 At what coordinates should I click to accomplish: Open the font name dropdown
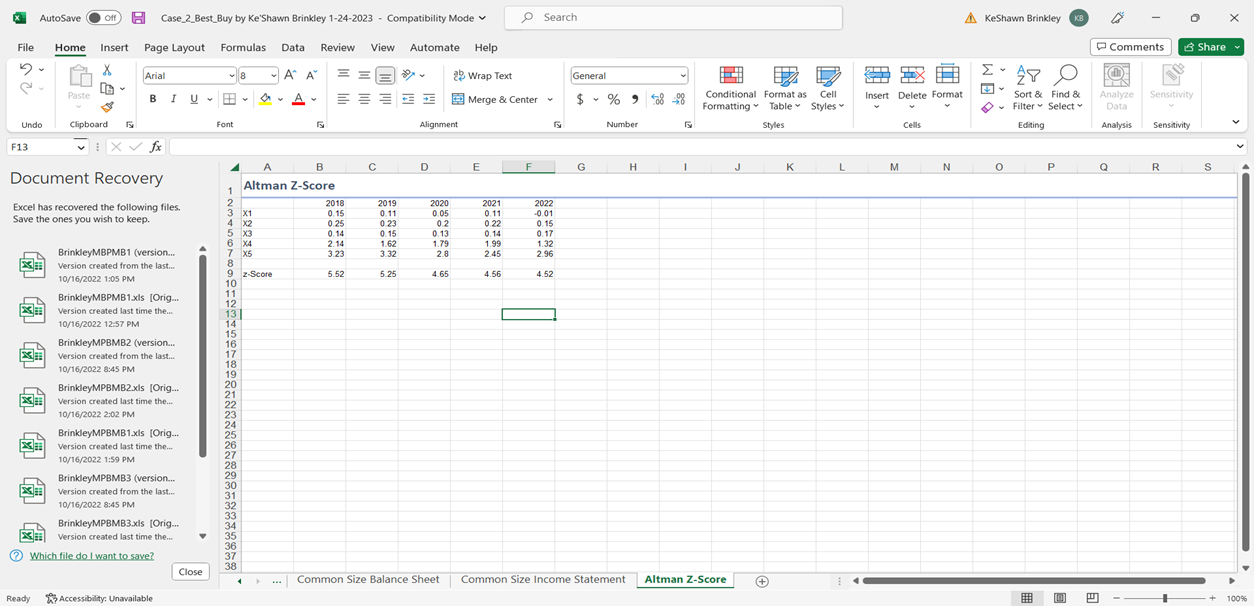[x=232, y=74]
